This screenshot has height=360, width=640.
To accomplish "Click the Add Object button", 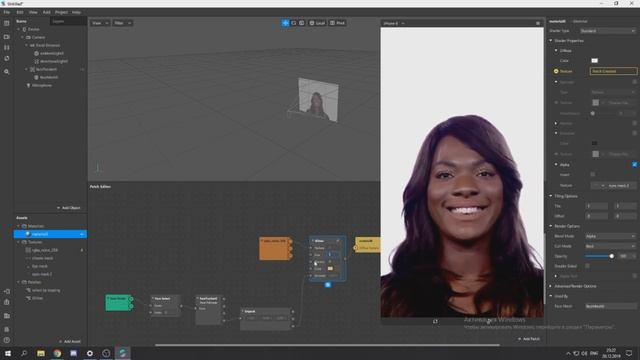I will click(x=68, y=208).
